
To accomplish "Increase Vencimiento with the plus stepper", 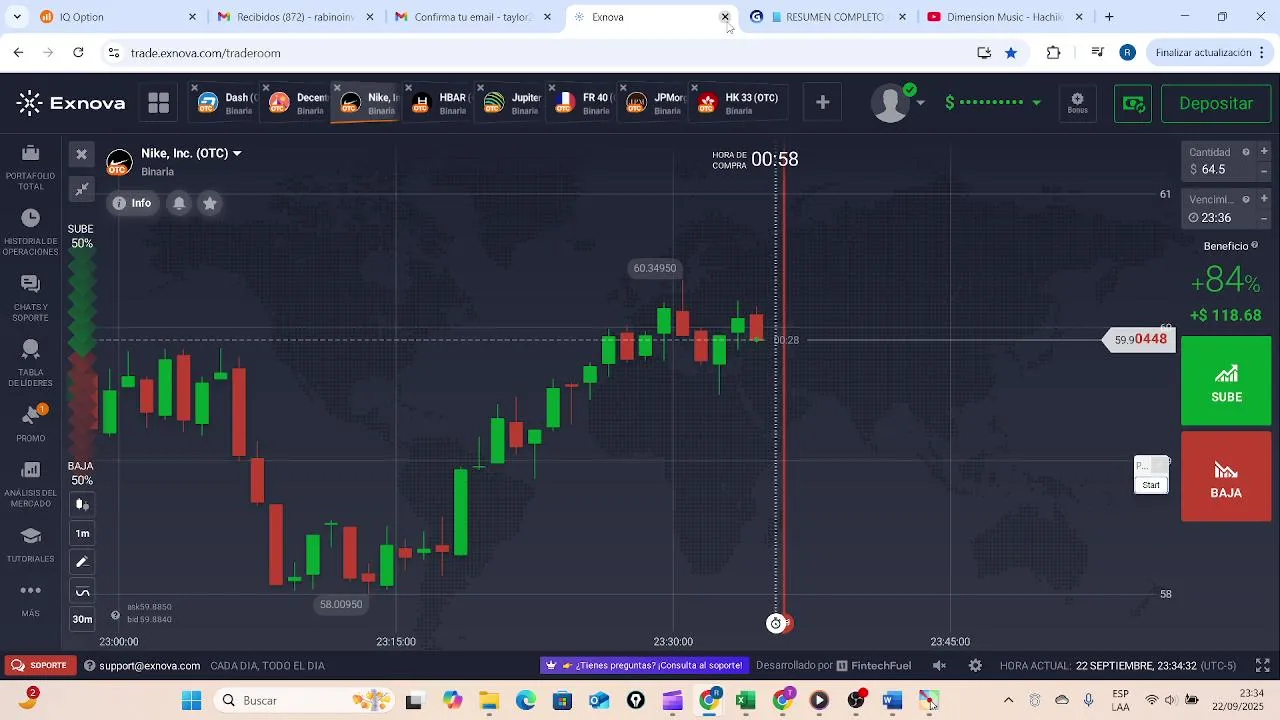I will tap(1264, 199).
